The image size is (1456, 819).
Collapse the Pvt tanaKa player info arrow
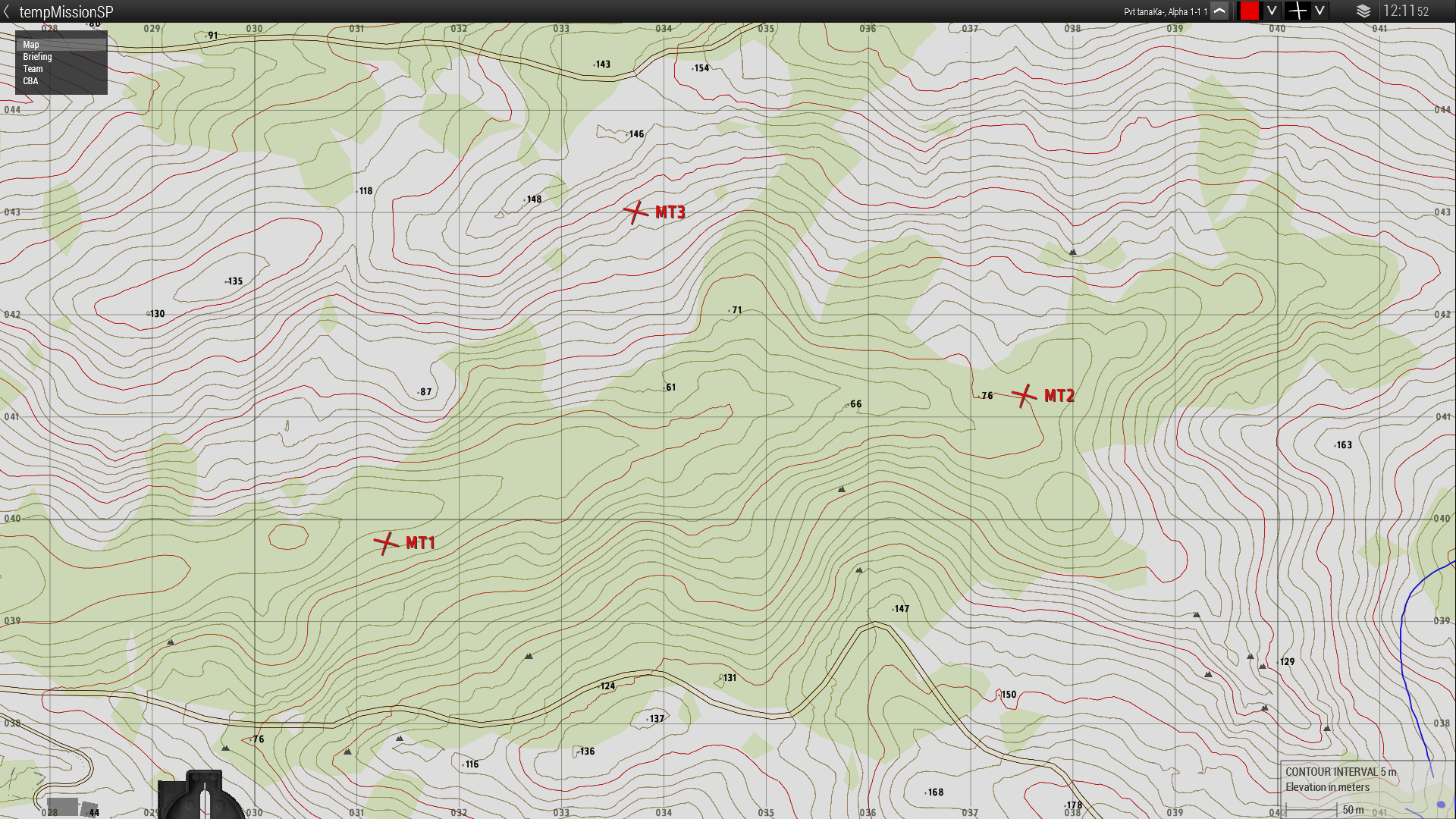click(x=1219, y=11)
